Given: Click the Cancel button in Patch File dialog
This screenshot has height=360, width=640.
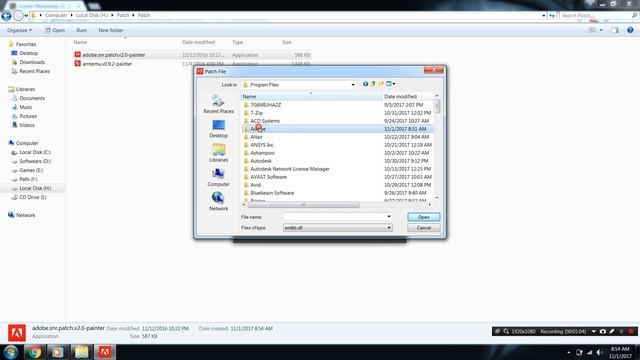Looking at the screenshot, I should (x=424, y=228).
